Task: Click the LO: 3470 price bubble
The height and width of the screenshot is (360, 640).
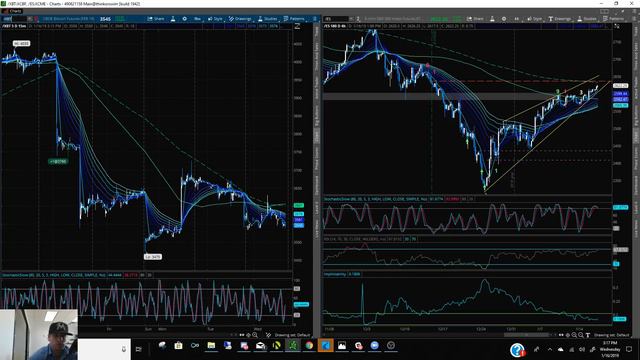Action: point(153,257)
